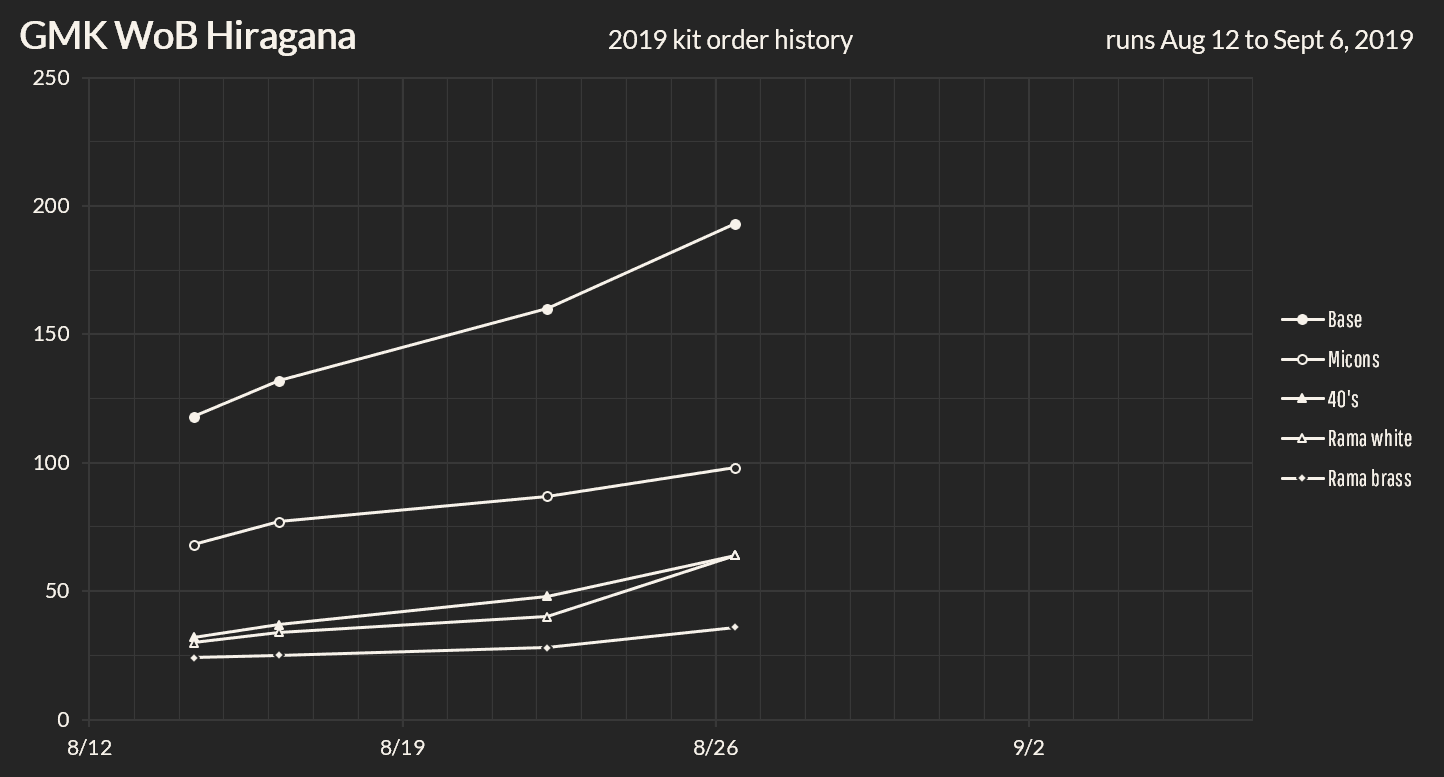Click the Base data point near 193
This screenshot has width=1444, height=777.
coord(735,224)
